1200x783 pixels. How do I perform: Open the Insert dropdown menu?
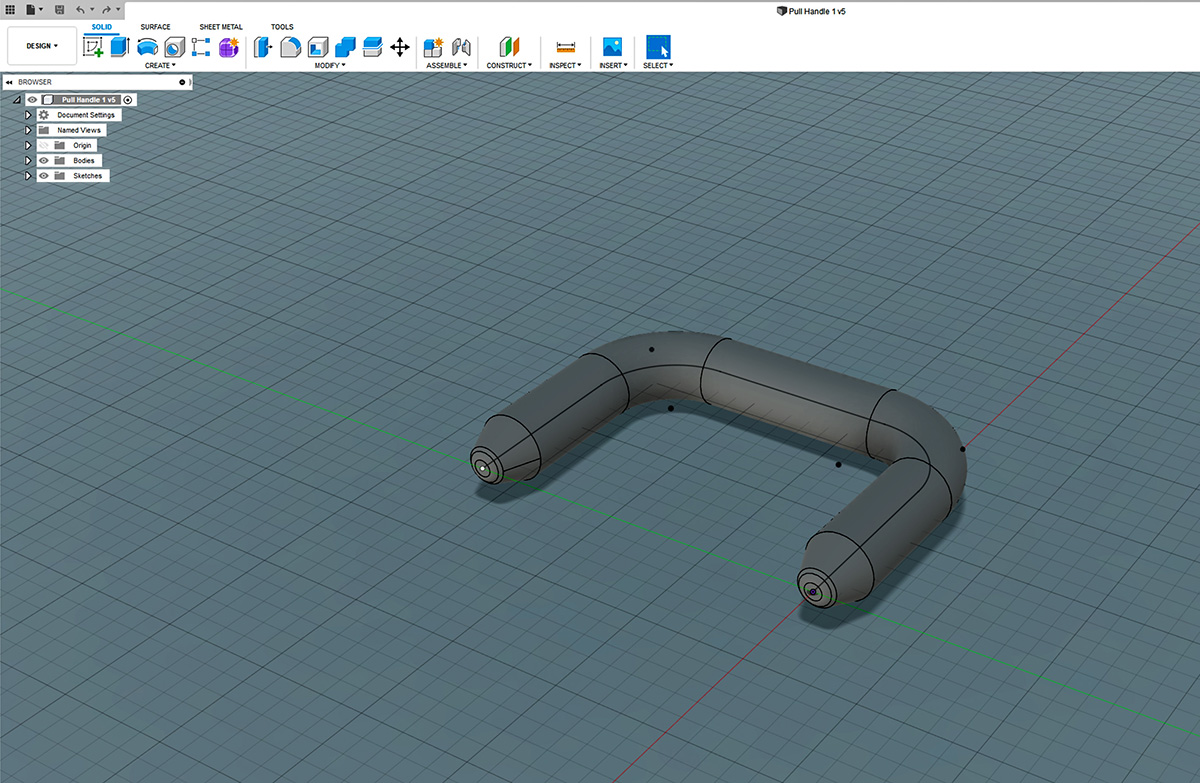pyautogui.click(x=613, y=65)
